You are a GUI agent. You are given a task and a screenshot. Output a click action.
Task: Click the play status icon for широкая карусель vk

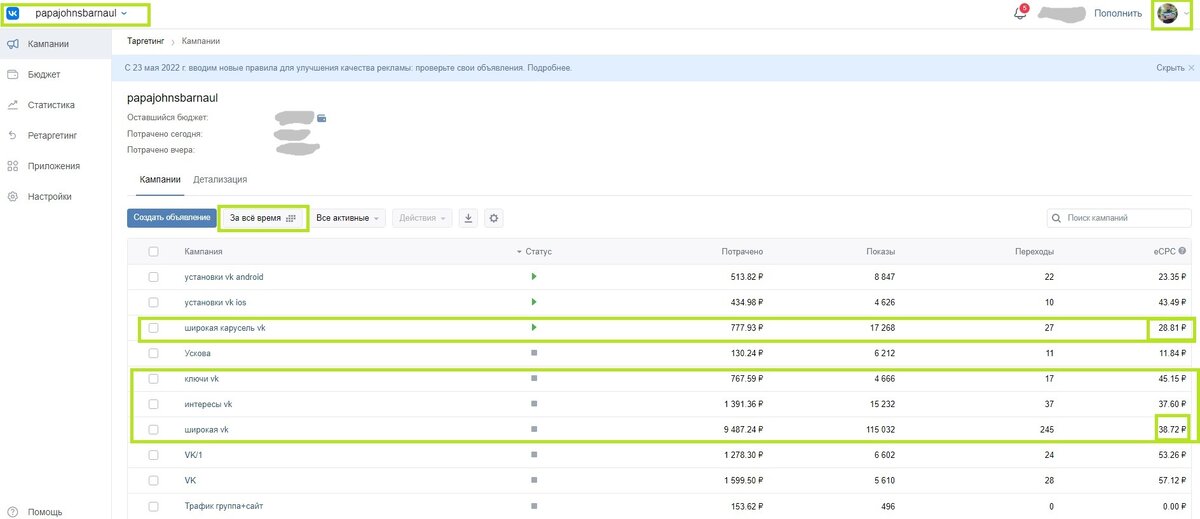tap(534, 327)
